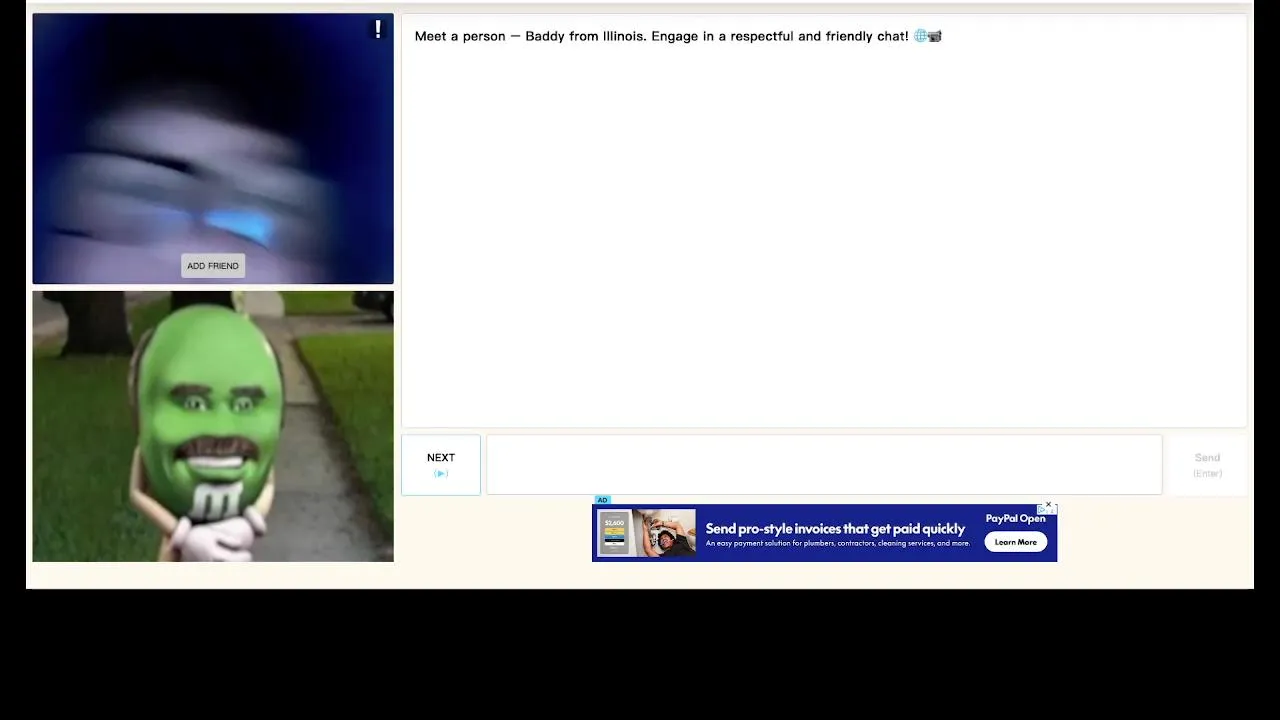This screenshot has height=720, width=1280.
Task: Skip to the NEXT chat partner
Action: tap(441, 465)
